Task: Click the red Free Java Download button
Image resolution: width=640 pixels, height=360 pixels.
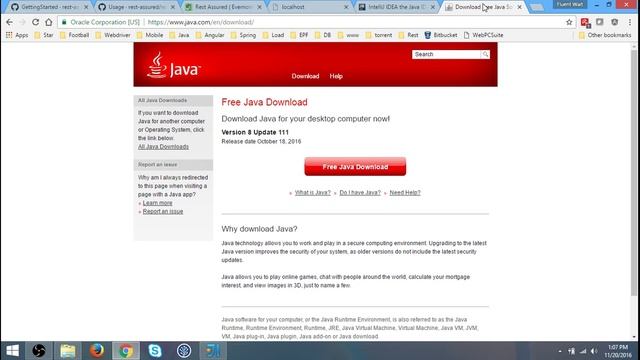Action: (355, 167)
